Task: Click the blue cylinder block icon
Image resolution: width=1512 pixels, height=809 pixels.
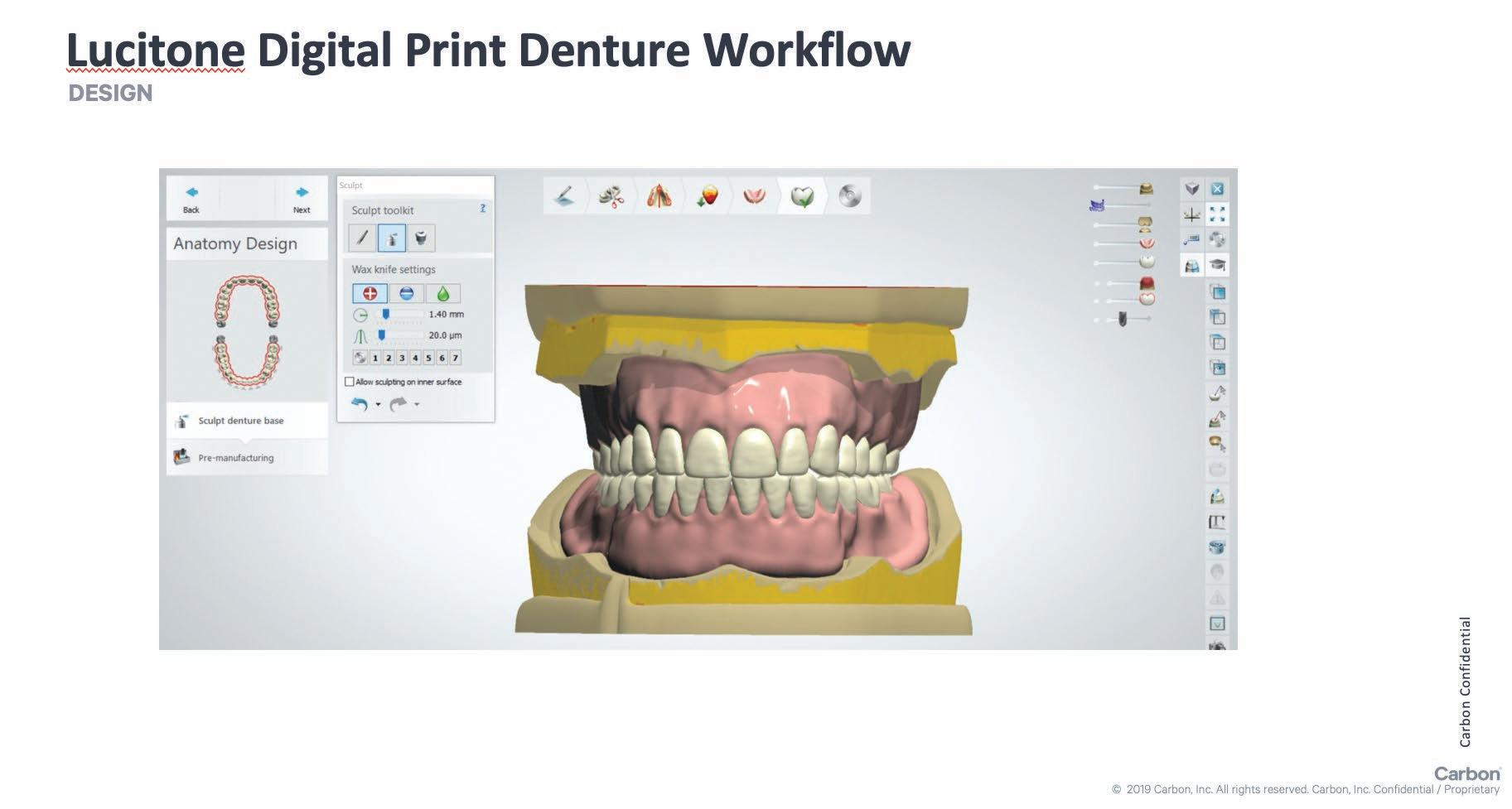Action: [x=1217, y=547]
